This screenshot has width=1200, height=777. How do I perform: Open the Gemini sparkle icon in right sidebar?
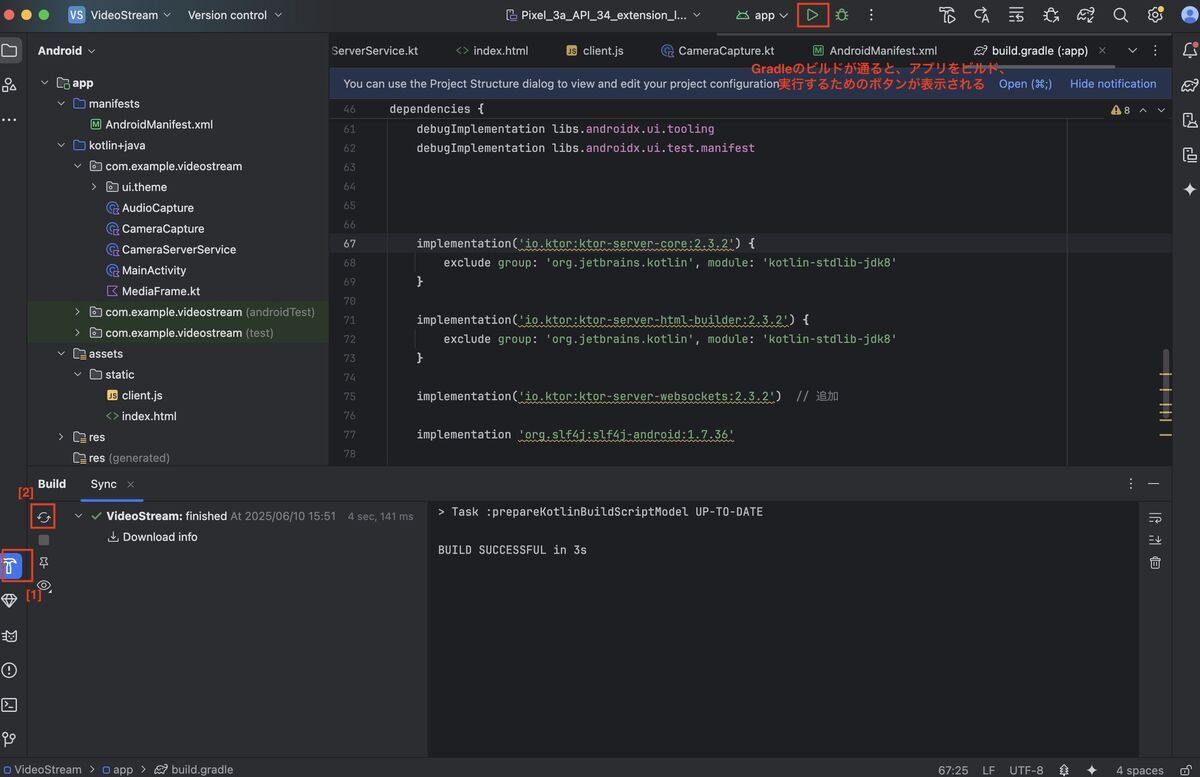[x=1189, y=189]
